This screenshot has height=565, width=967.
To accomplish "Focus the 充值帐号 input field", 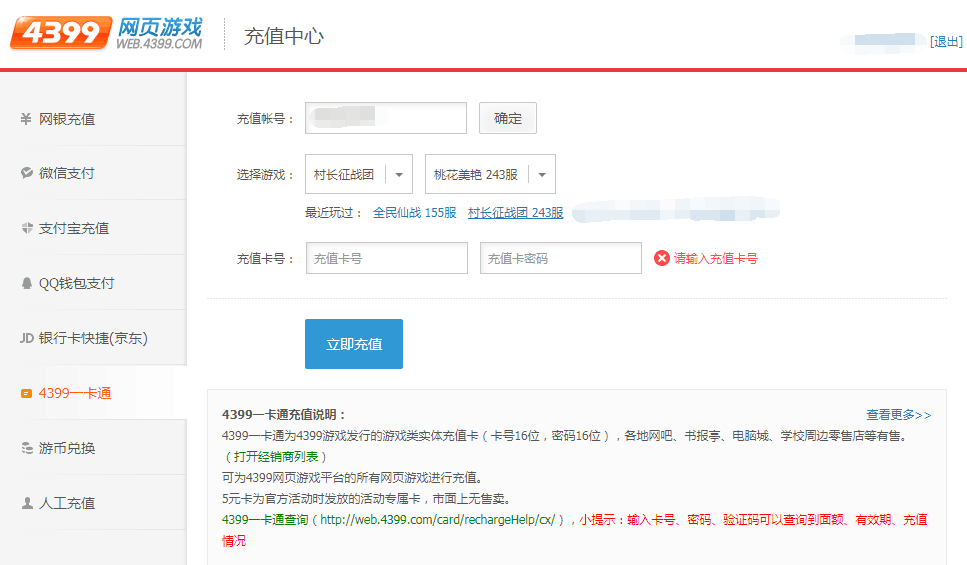I will point(386,118).
